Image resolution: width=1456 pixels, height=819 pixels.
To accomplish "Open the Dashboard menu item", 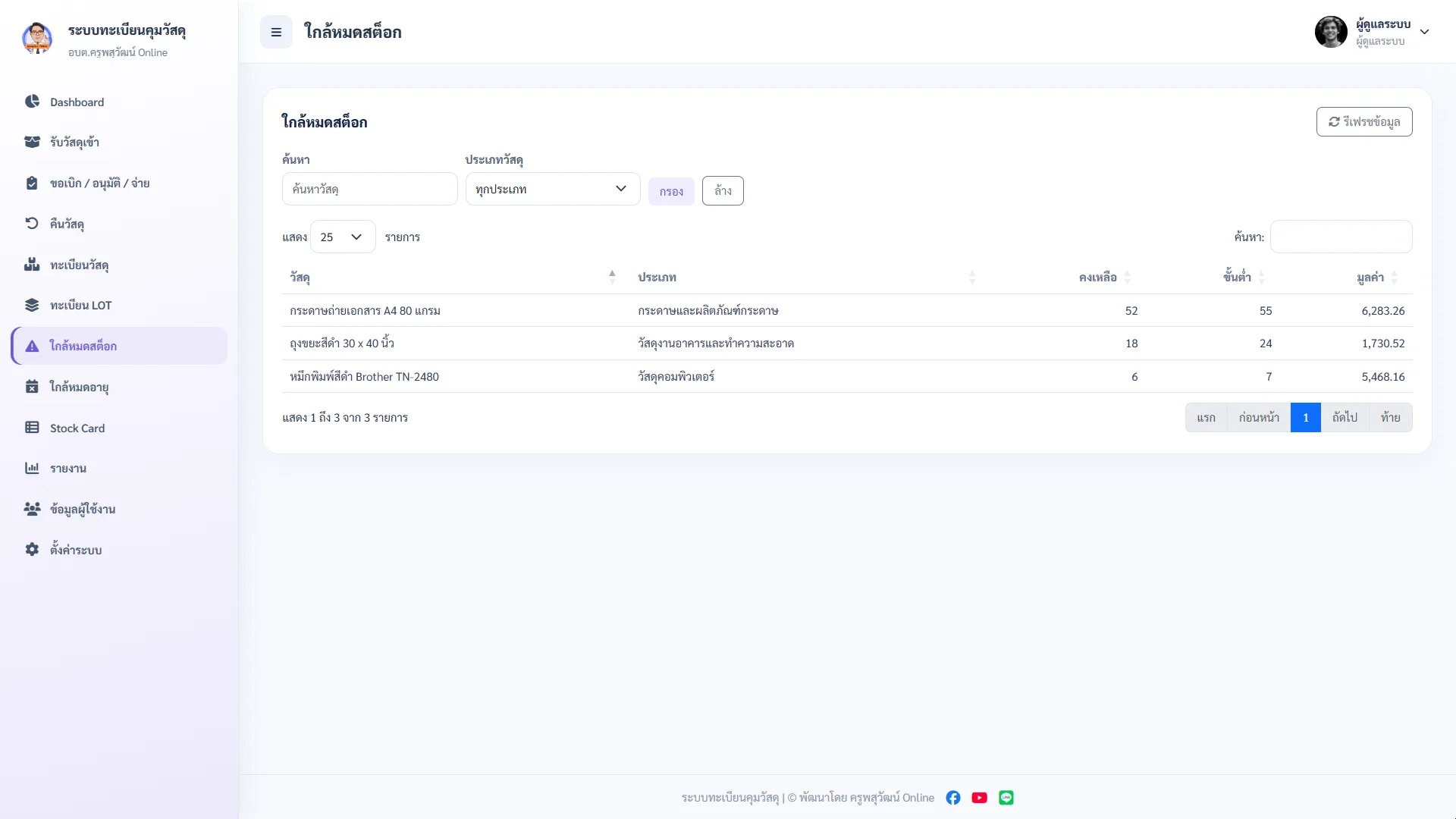I will tap(119, 102).
